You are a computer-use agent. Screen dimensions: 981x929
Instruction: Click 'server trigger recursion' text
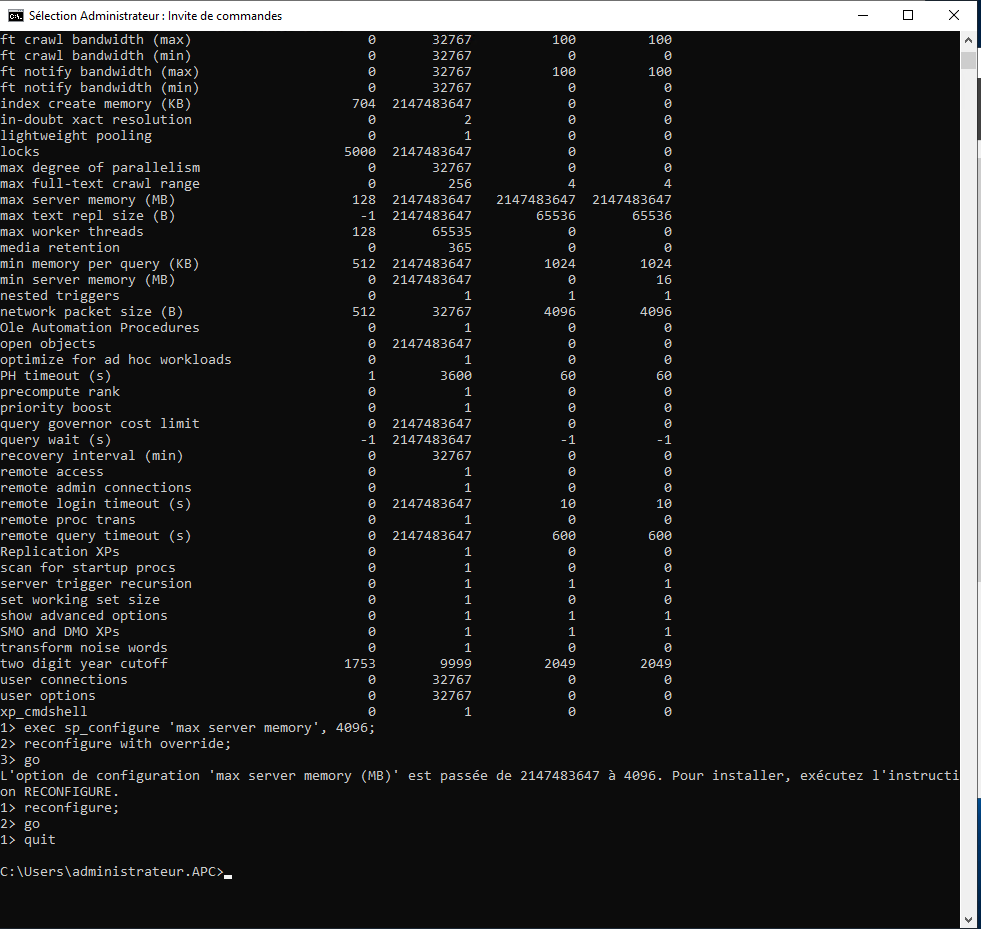click(x=96, y=583)
